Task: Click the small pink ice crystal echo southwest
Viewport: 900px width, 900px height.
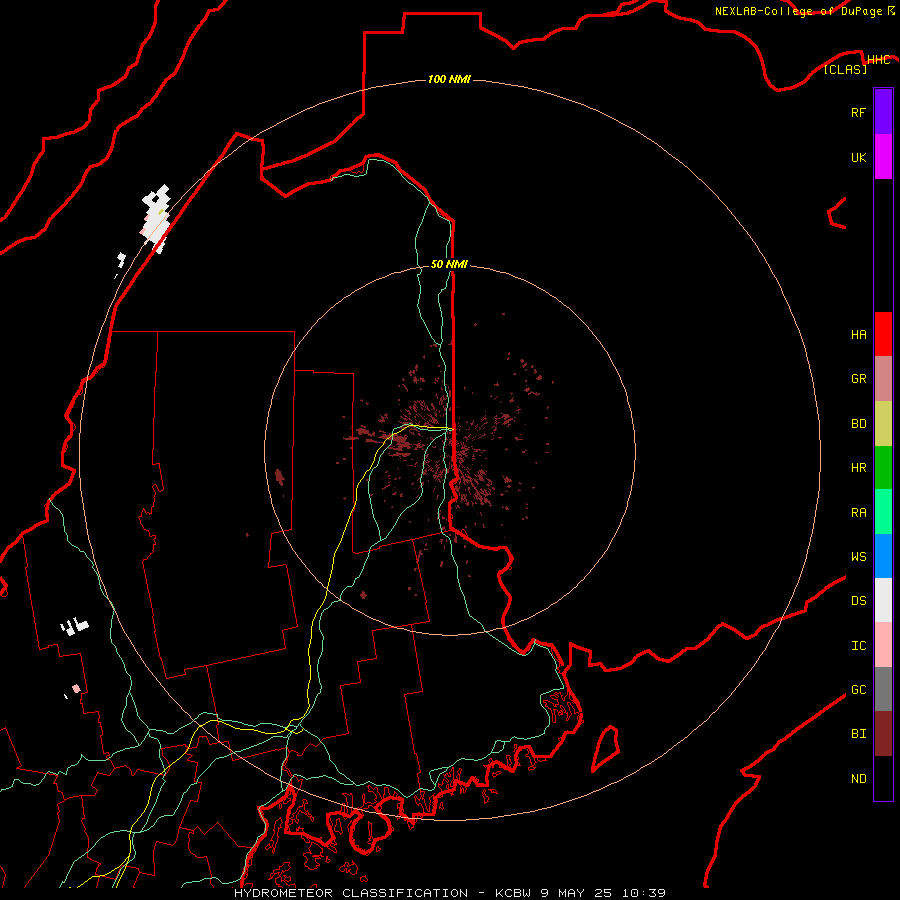Action: pyautogui.click(x=76, y=688)
